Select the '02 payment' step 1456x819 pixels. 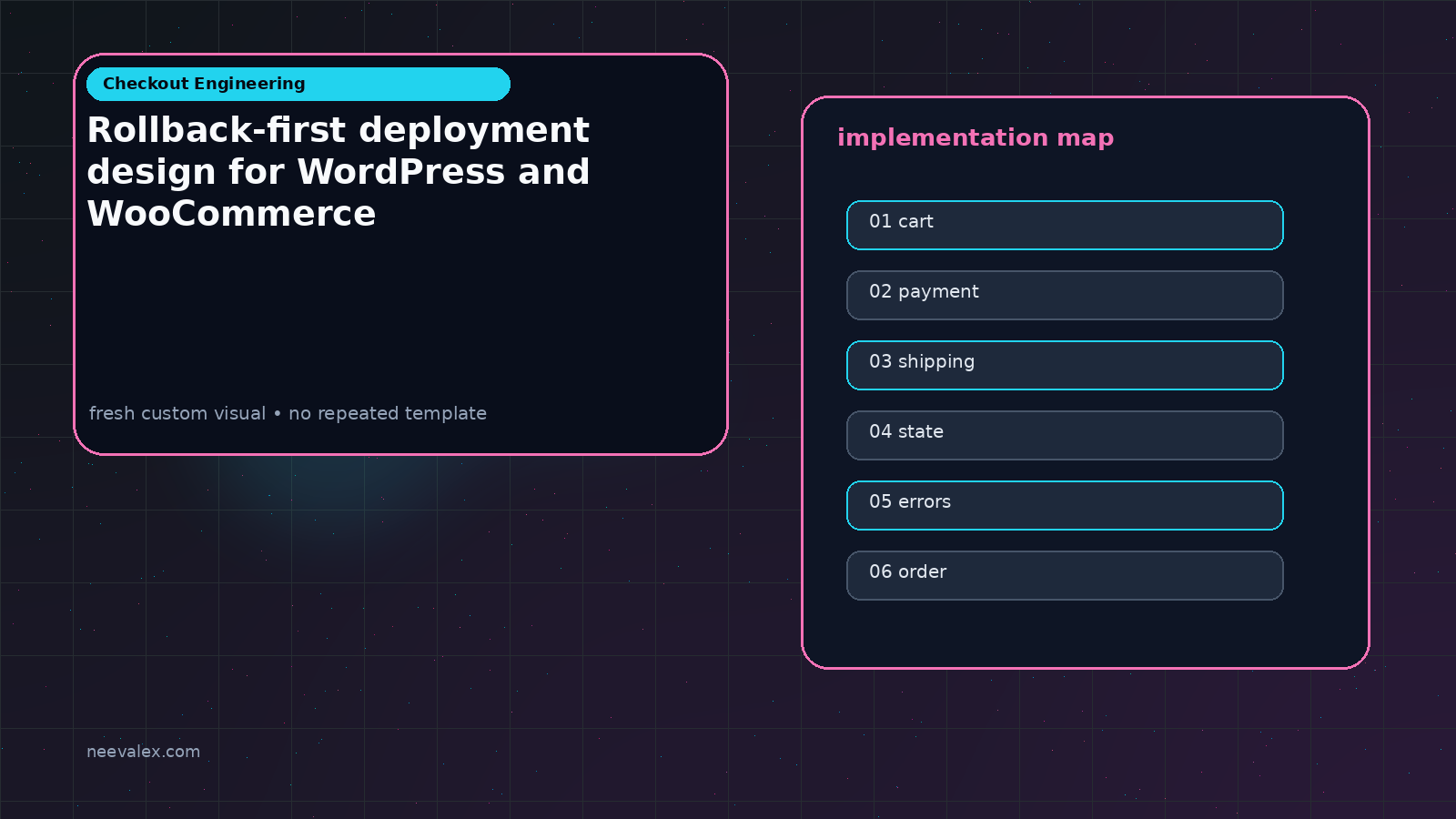click(x=1065, y=295)
